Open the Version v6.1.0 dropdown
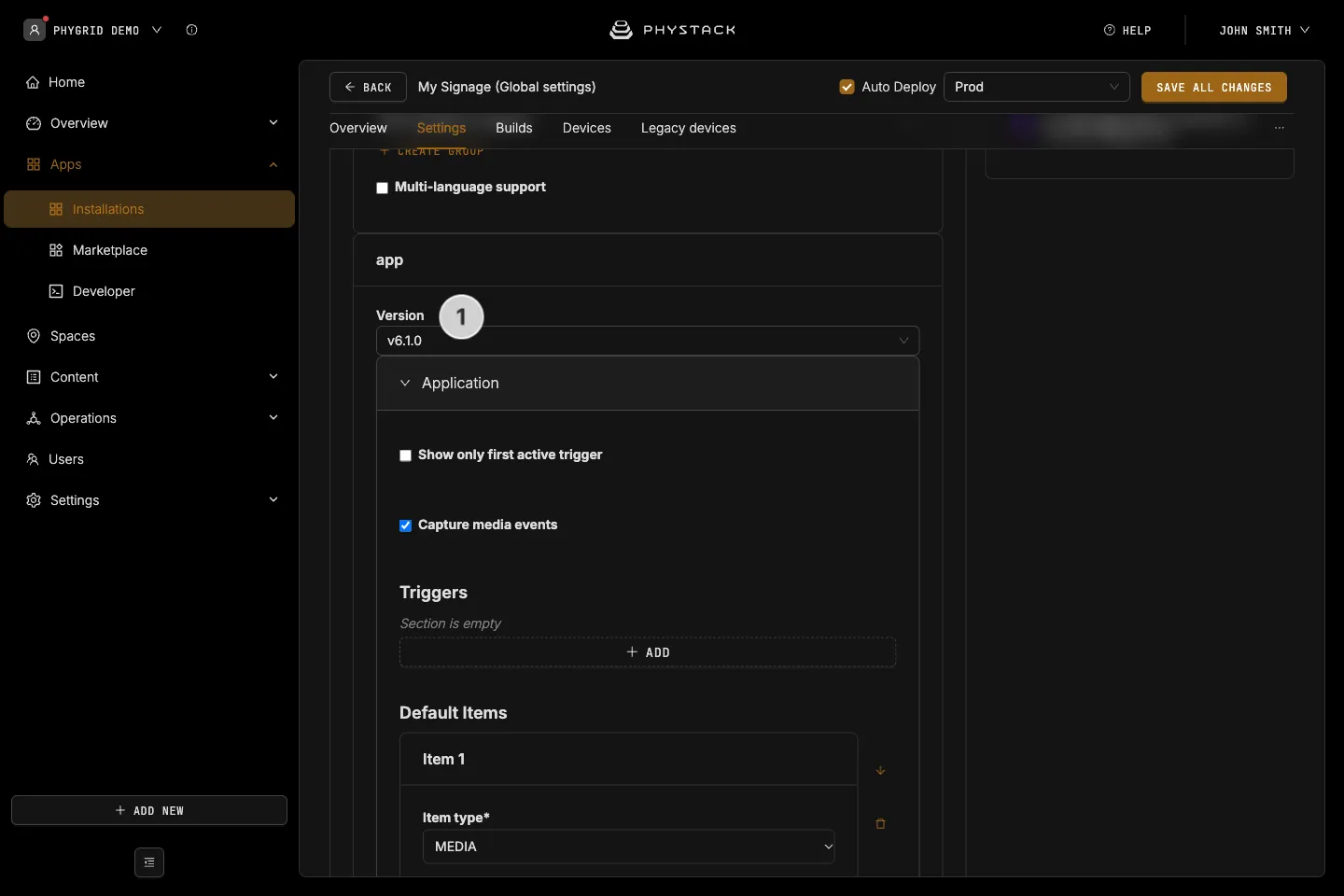The height and width of the screenshot is (896, 1344). 648,341
